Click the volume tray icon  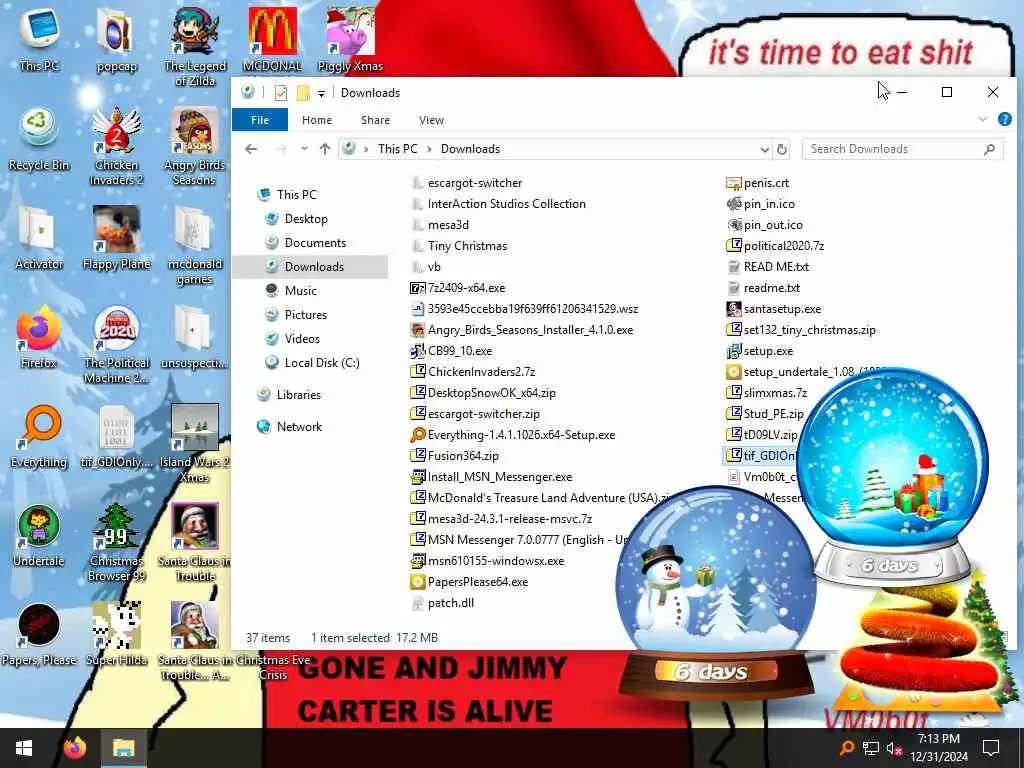click(x=894, y=748)
